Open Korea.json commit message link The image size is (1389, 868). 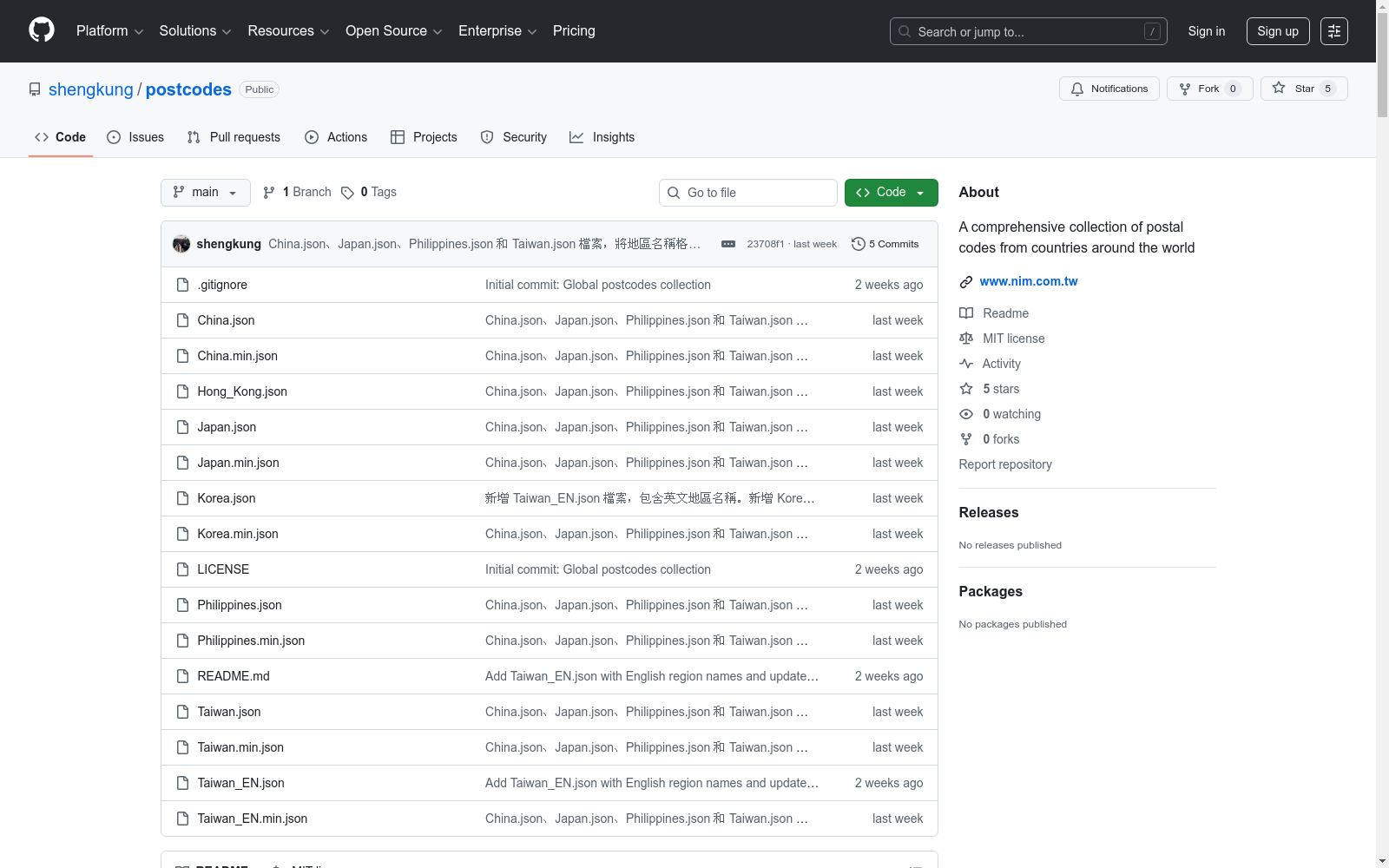click(649, 498)
